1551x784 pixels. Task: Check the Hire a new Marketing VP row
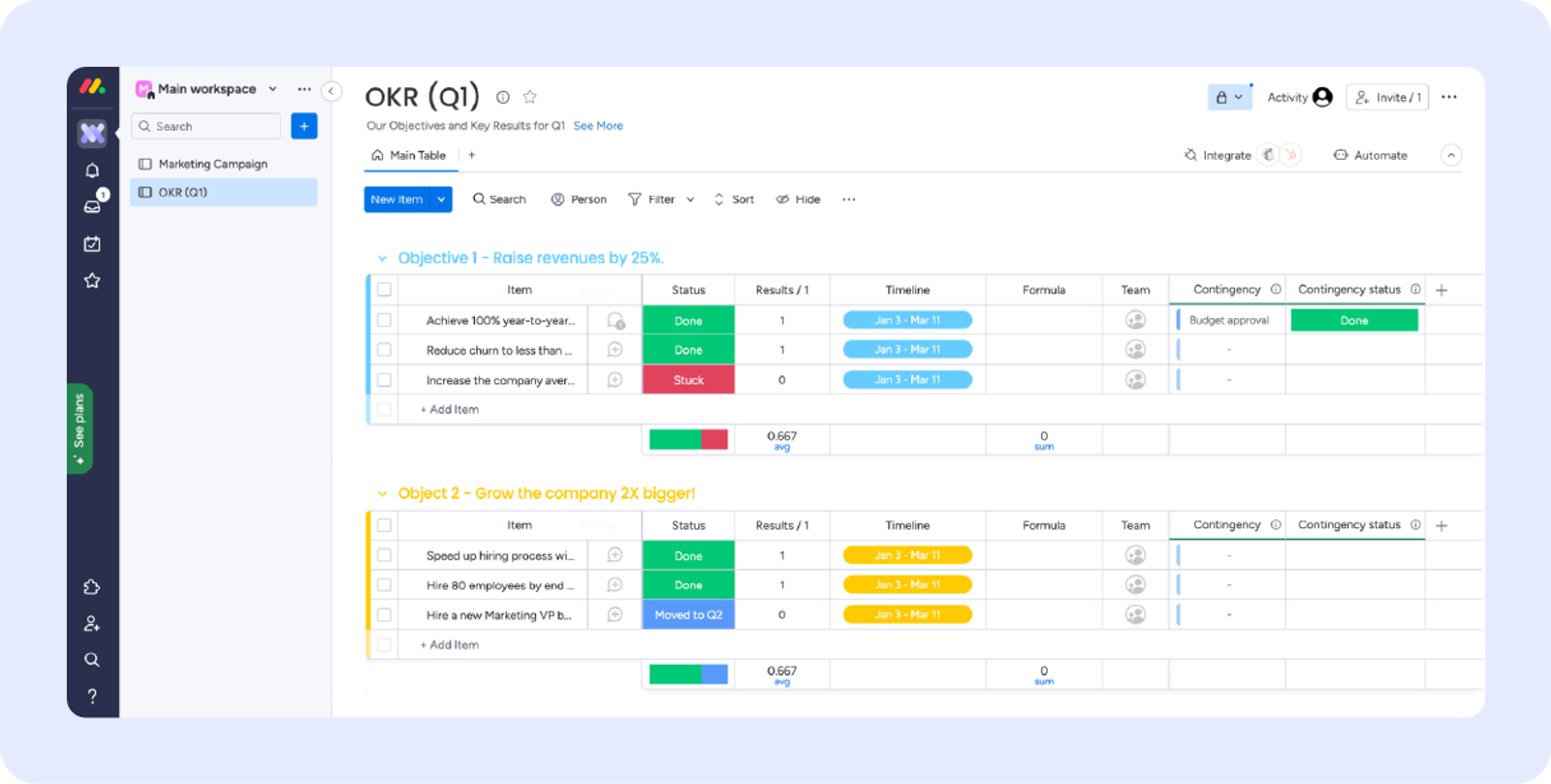point(385,614)
